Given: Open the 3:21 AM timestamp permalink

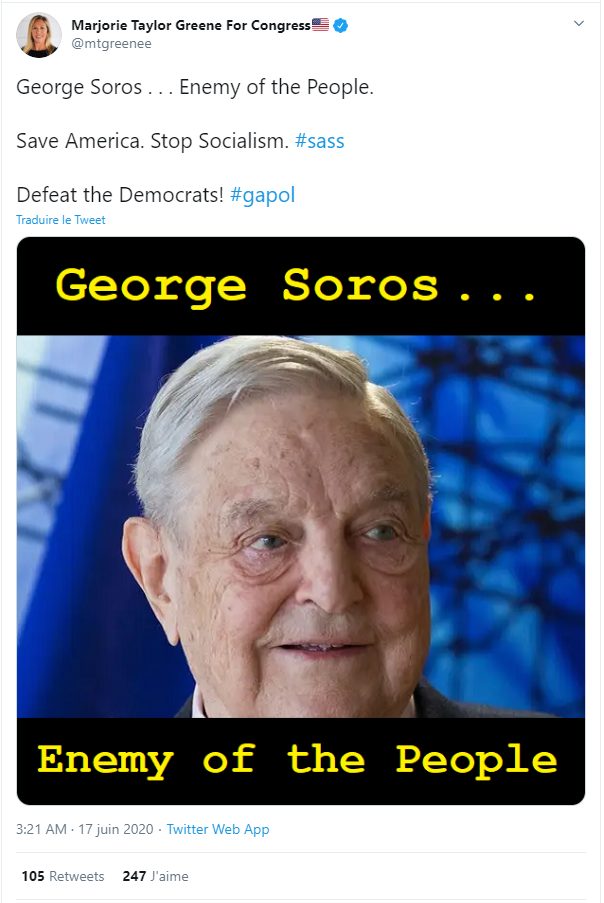Looking at the screenshot, I should tap(41, 829).
